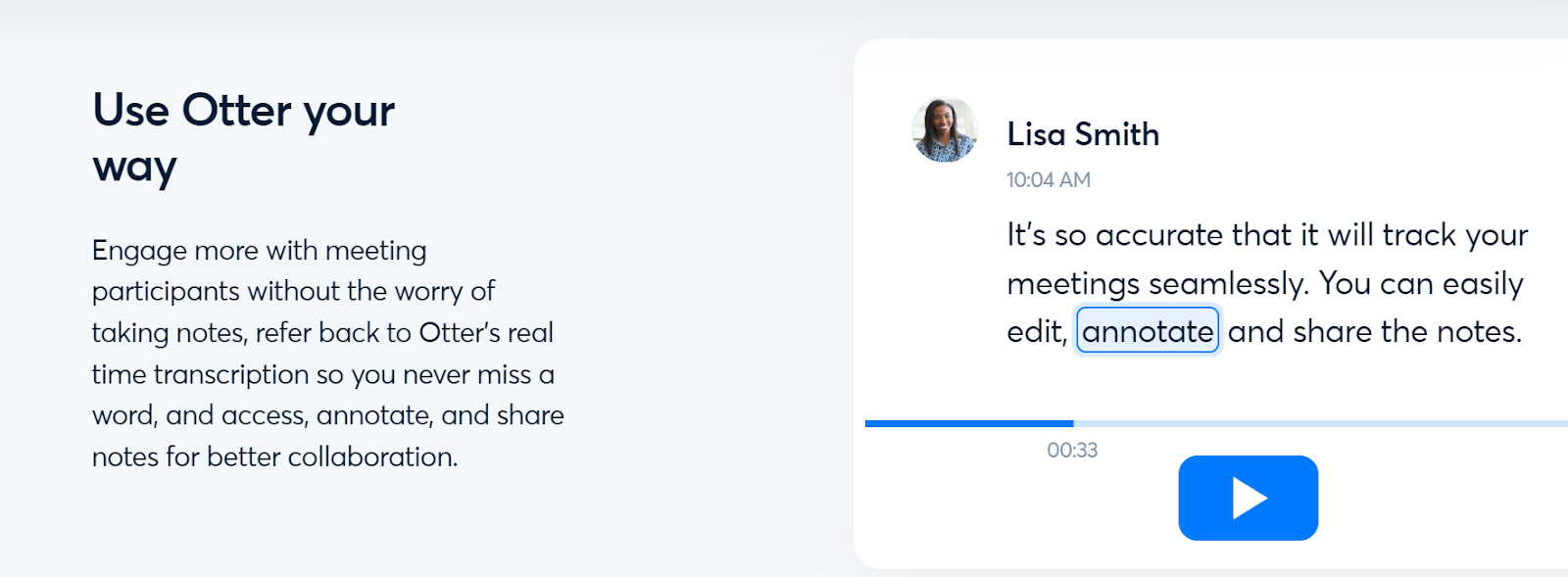The image size is (1568, 577).
Task: Click the playhead end of the blue progress
Action: (1073, 423)
